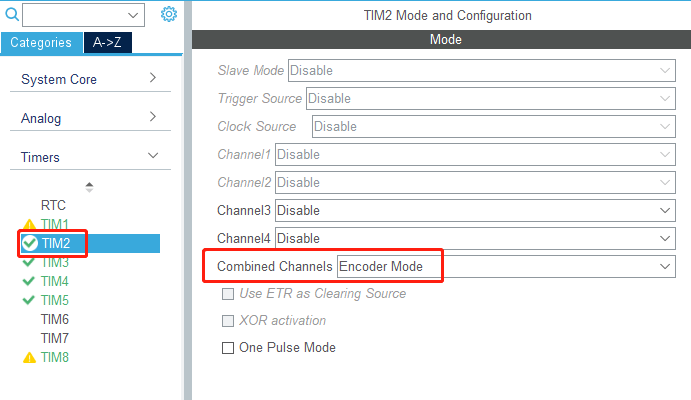
Task: Open the Combined Channels dropdown
Action: (506, 267)
